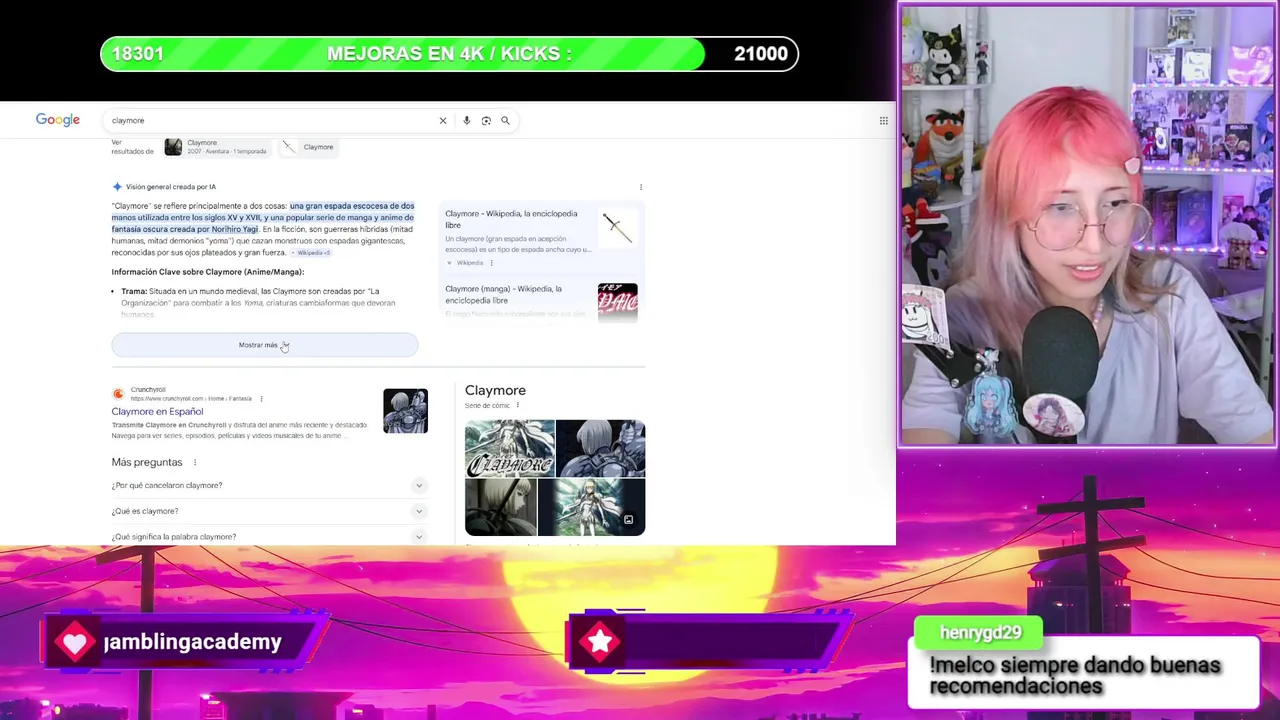Open the three-dot menu beside Más preguntas
Viewport: 1280px width, 720px height.
(195, 462)
